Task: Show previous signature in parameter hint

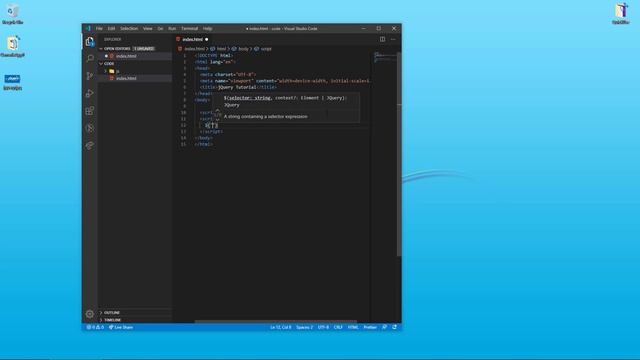Action: (x=218, y=110)
